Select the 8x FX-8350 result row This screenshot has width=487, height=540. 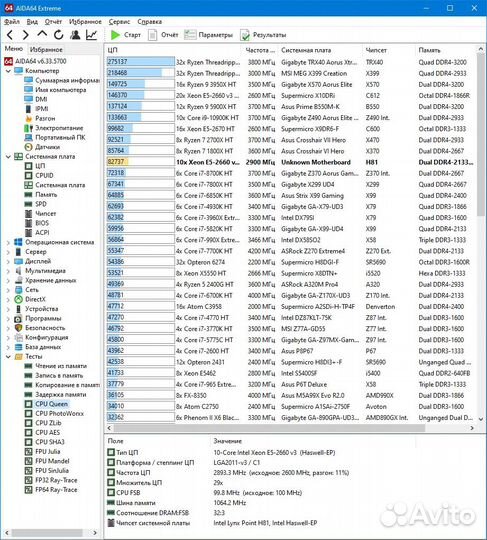[291, 395]
